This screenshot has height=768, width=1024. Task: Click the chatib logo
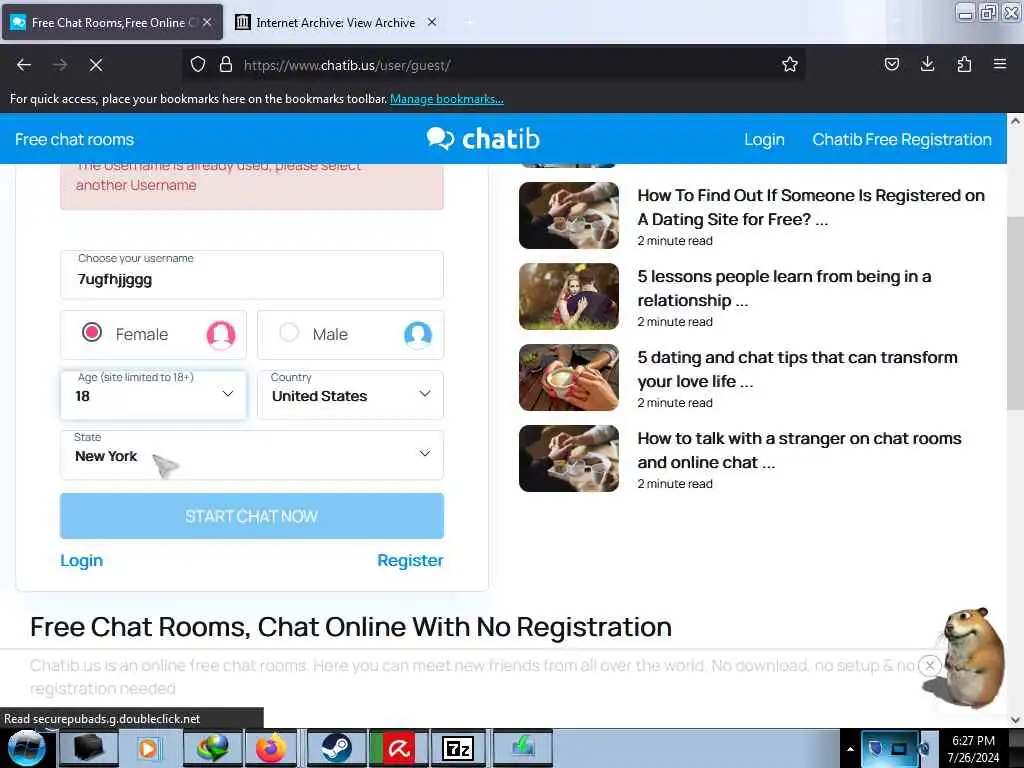point(483,138)
